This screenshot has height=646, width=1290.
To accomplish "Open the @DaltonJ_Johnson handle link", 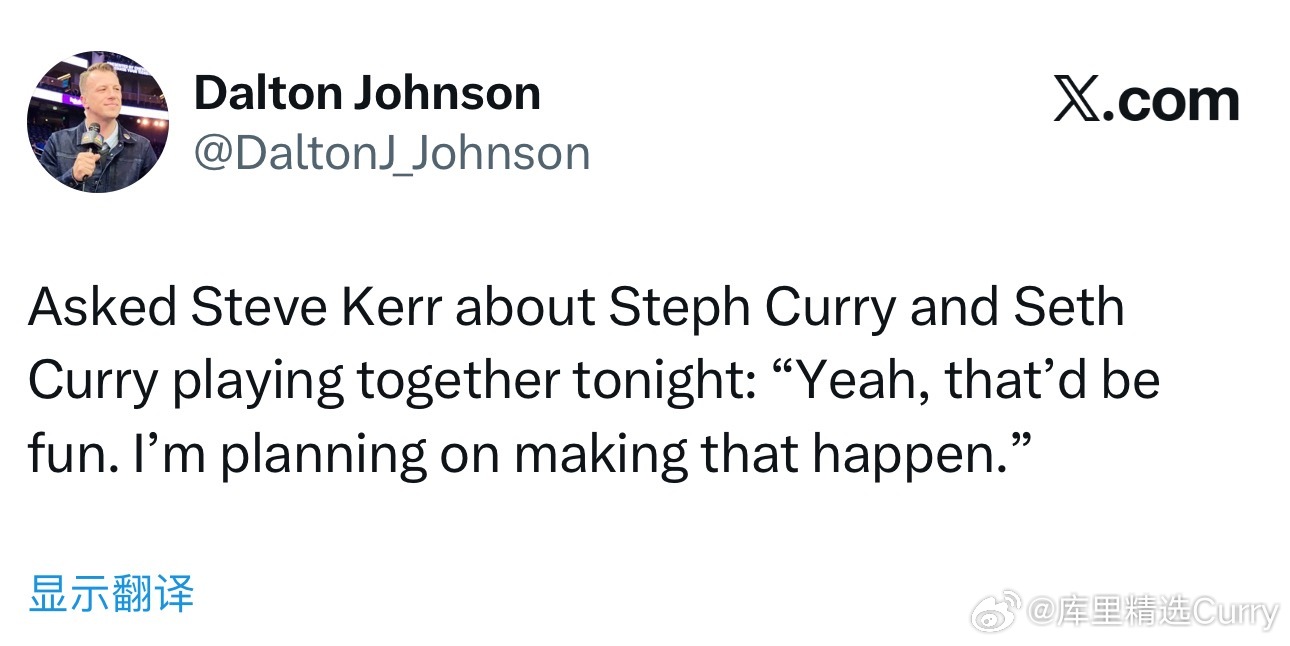I will [391, 154].
